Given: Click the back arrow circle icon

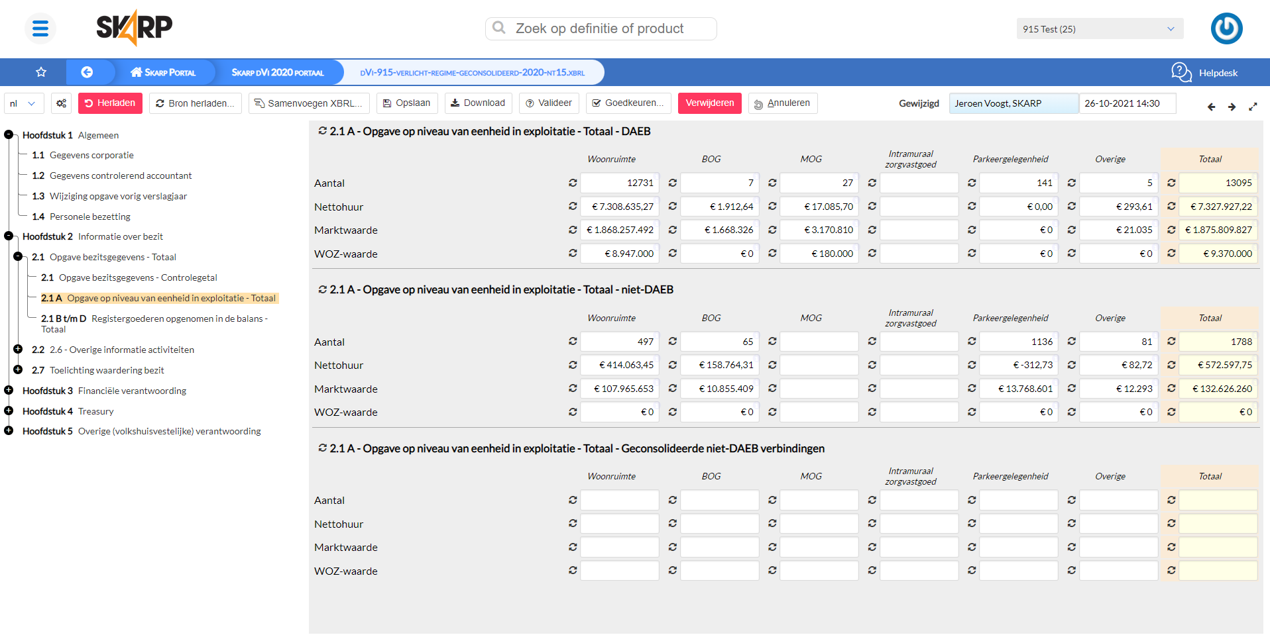Looking at the screenshot, I should [87, 72].
